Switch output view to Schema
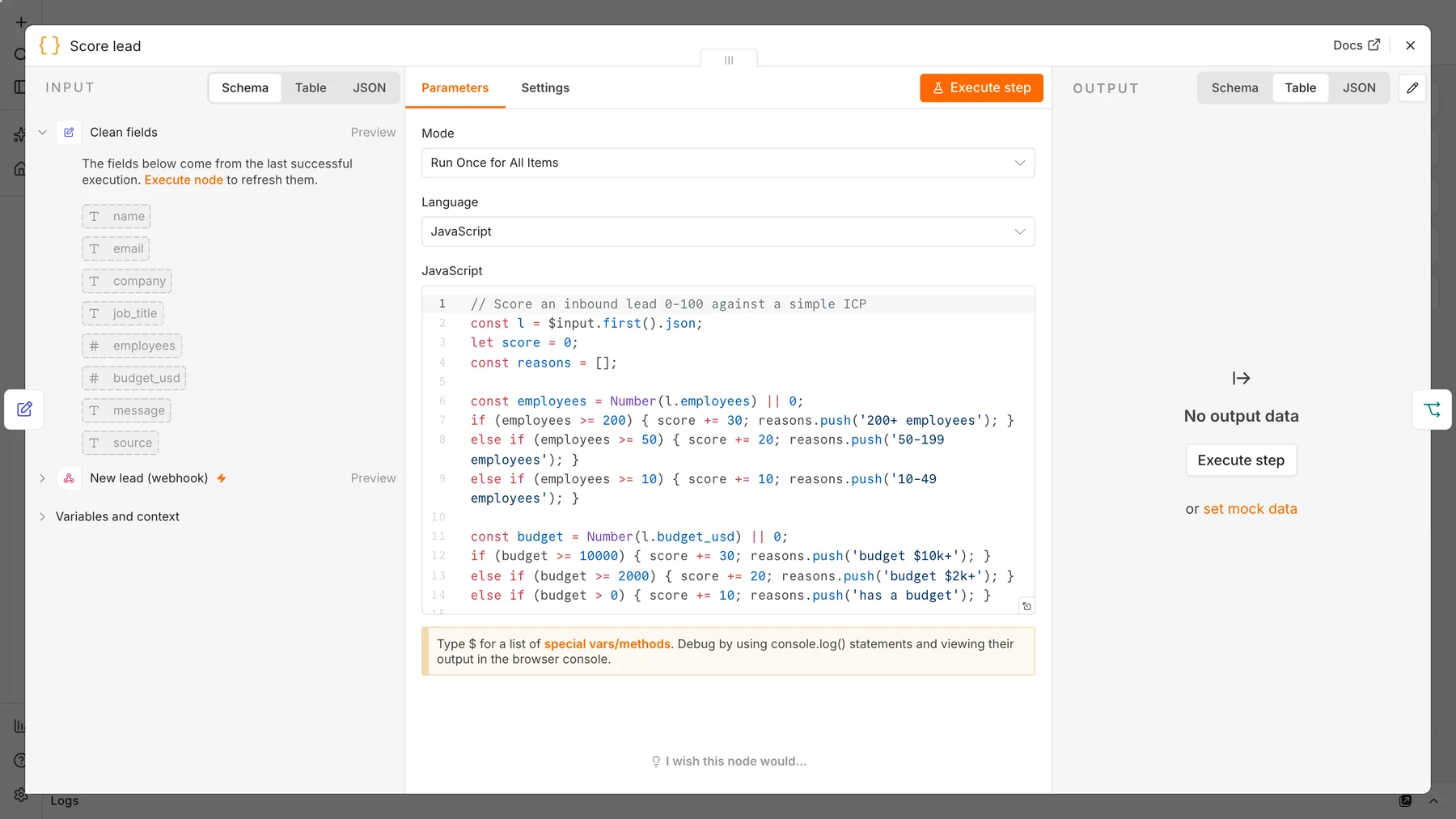This screenshot has width=1456, height=819. 1234,87
